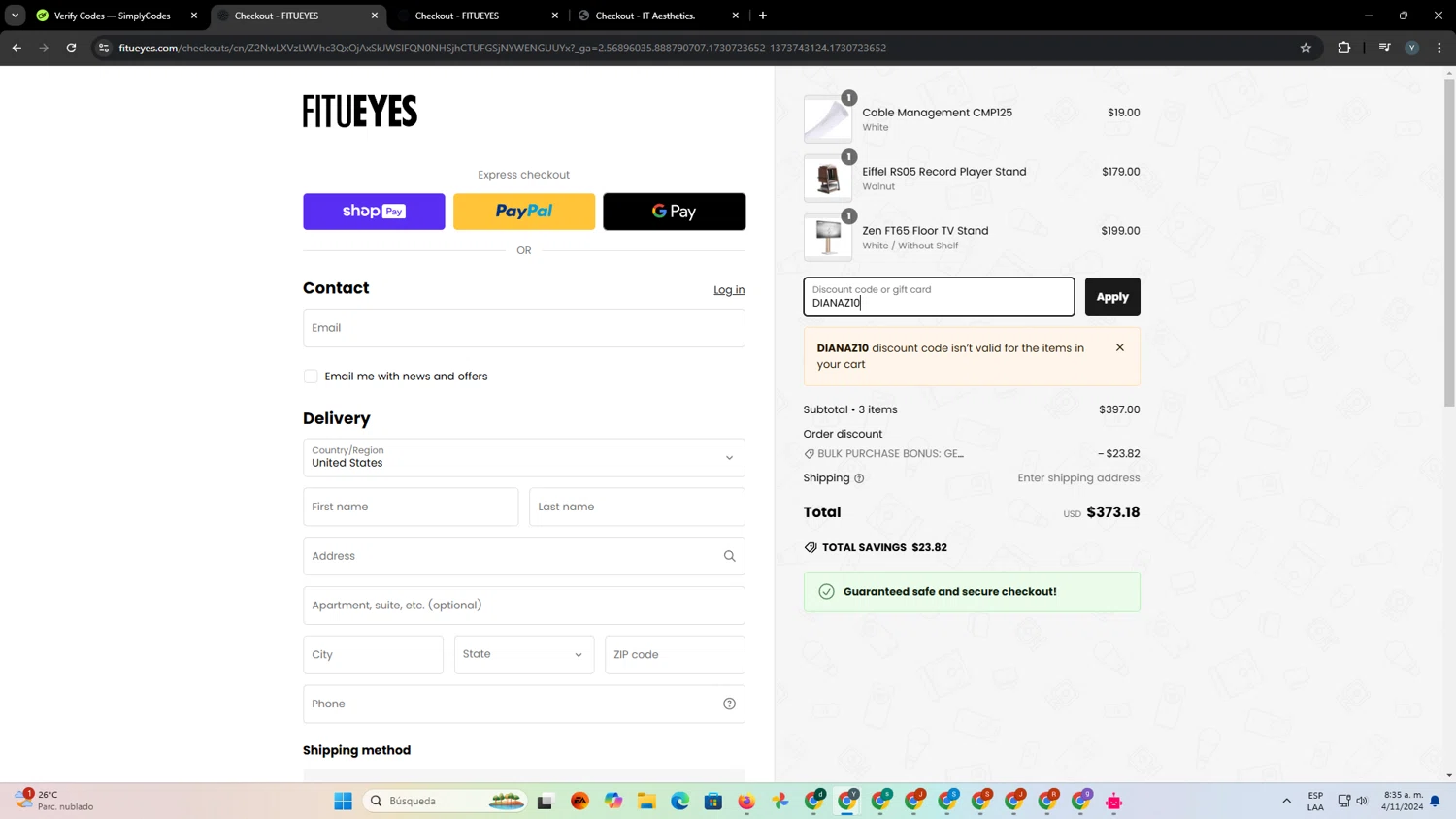Click the FITUEYES logo
1456x819 pixels.
click(360, 112)
